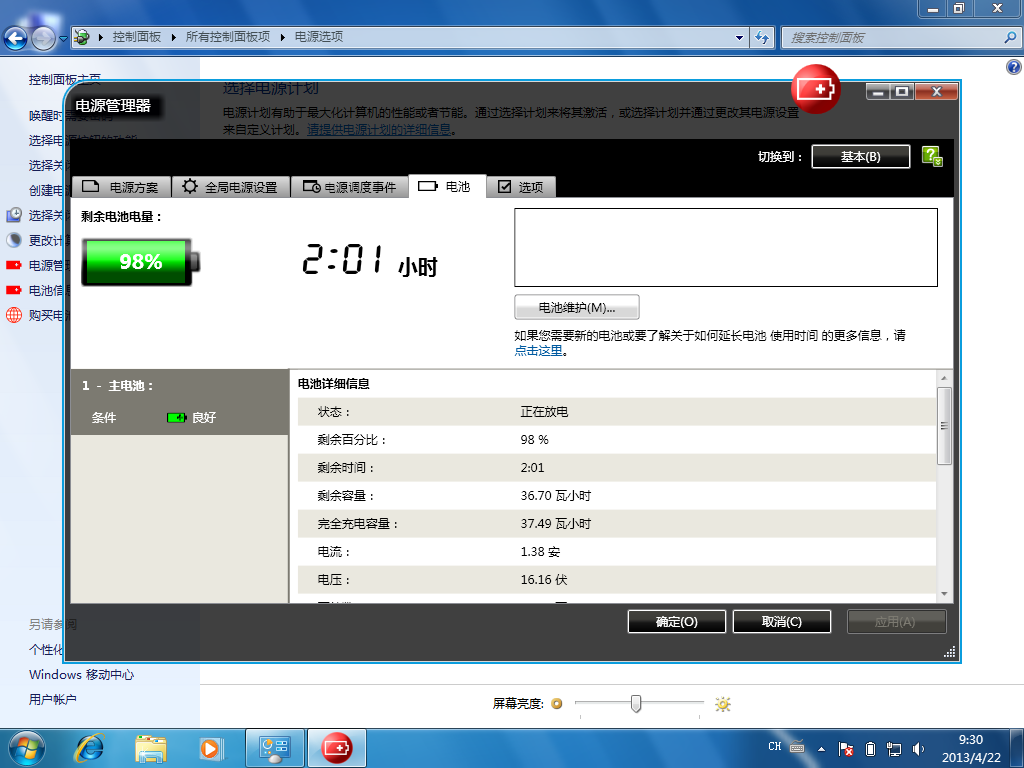1024x768 pixels.
Task: Expand breadcrumb arrow after 控制面板
Action: point(173,37)
